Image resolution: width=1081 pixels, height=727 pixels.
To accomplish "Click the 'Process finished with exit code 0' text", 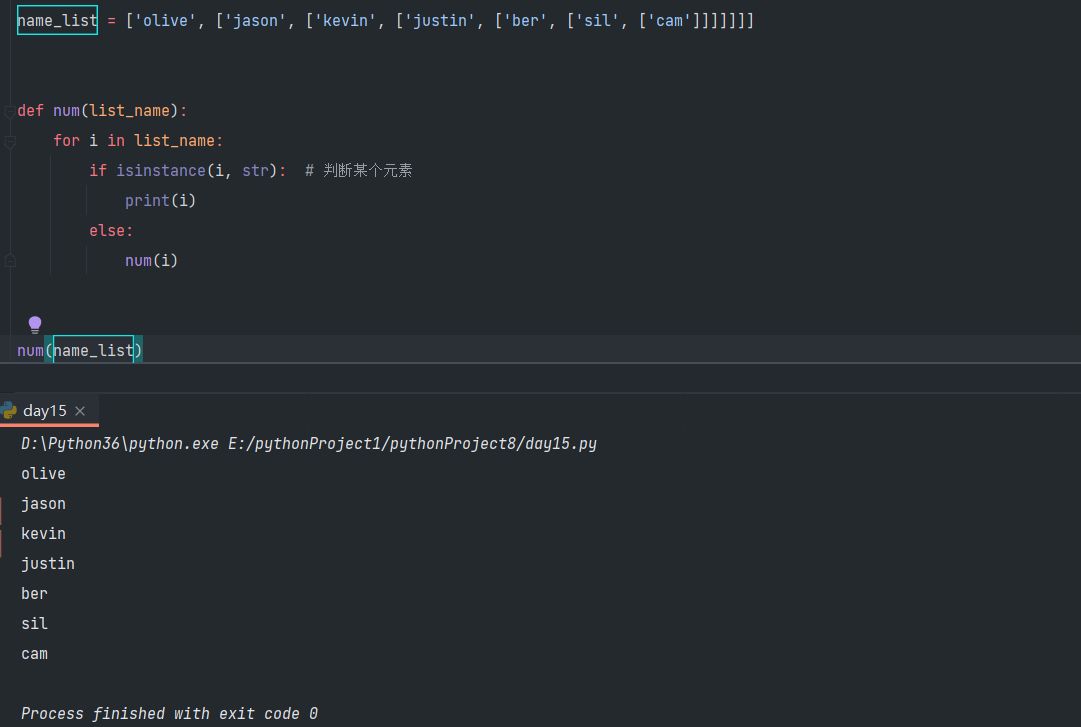I will pos(169,714).
